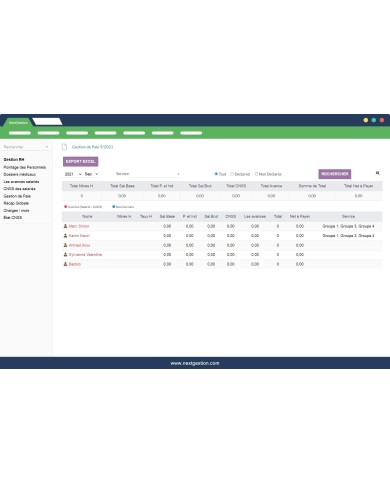The image size is (390, 484).
Task: Click the EXPORT EXCEL button
Action: tap(80, 161)
